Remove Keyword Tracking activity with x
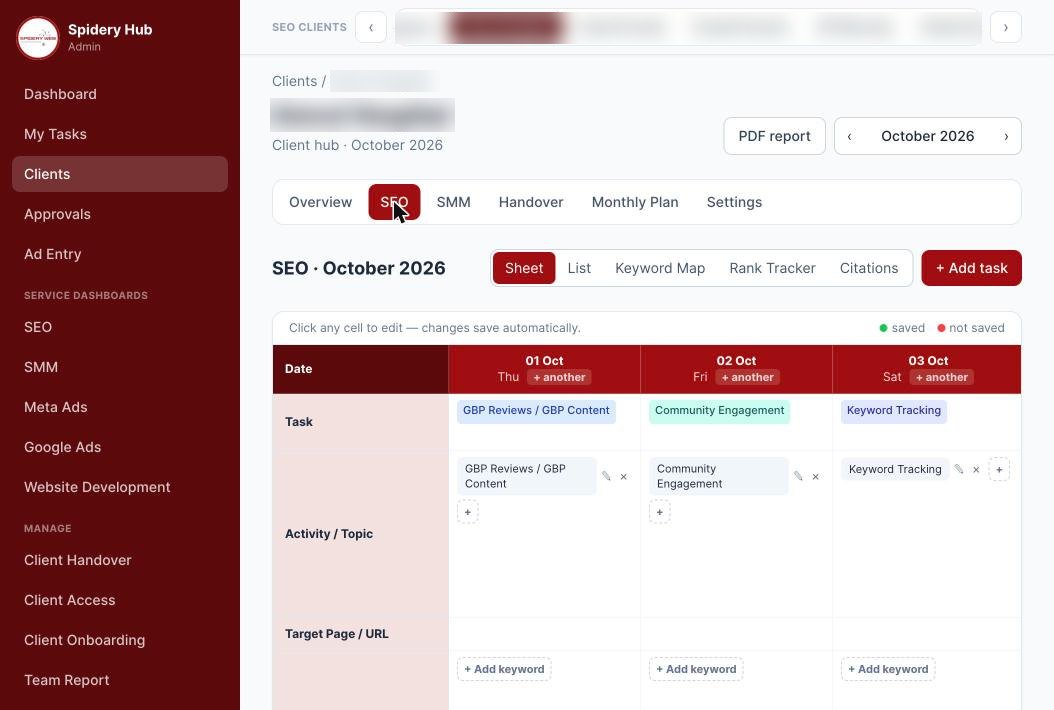Viewport: 1054px width, 710px height. coord(976,470)
